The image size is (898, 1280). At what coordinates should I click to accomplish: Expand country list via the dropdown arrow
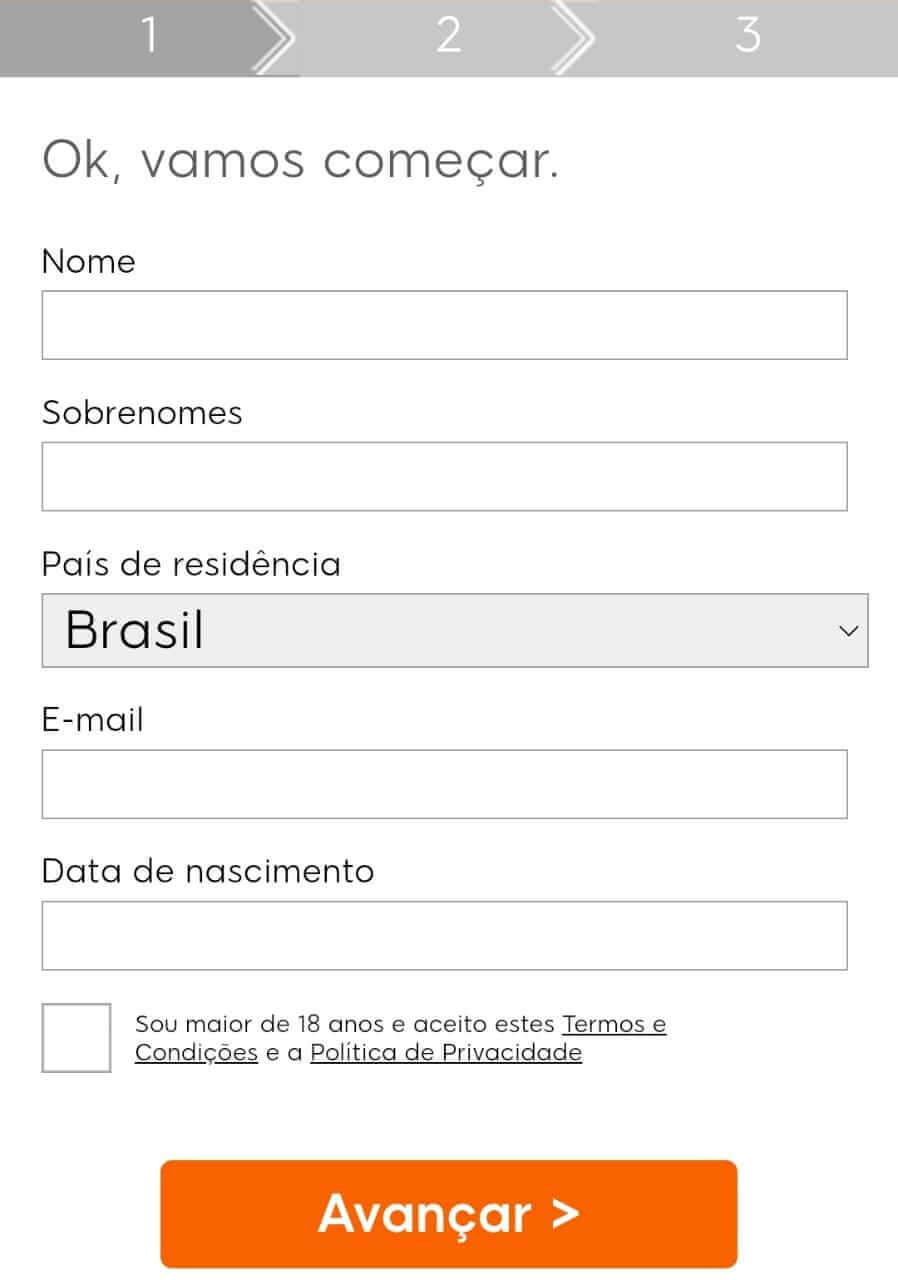(848, 631)
